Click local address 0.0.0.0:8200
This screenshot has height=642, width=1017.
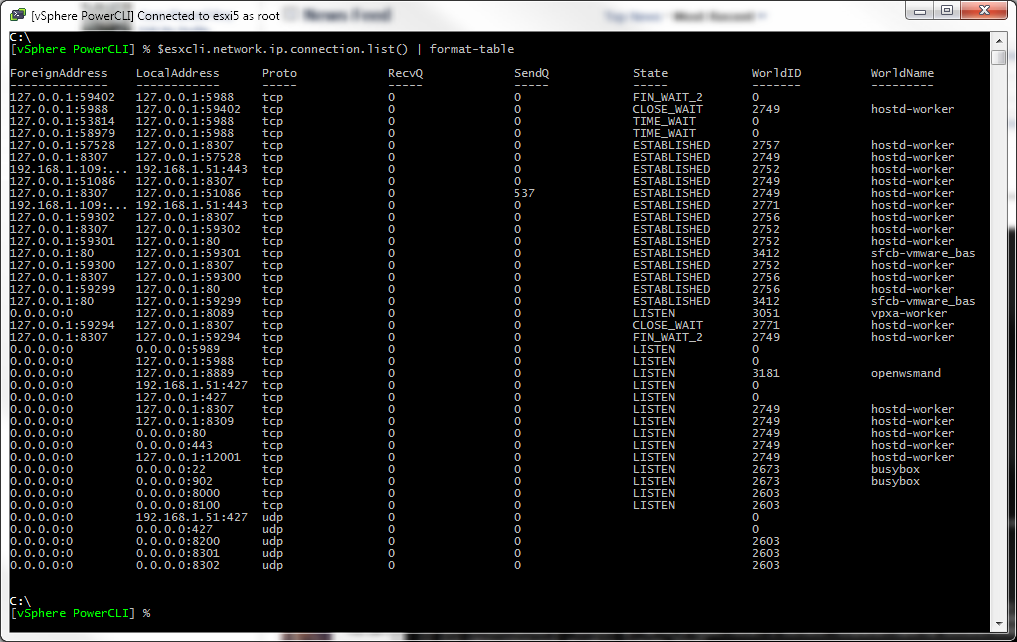point(178,541)
